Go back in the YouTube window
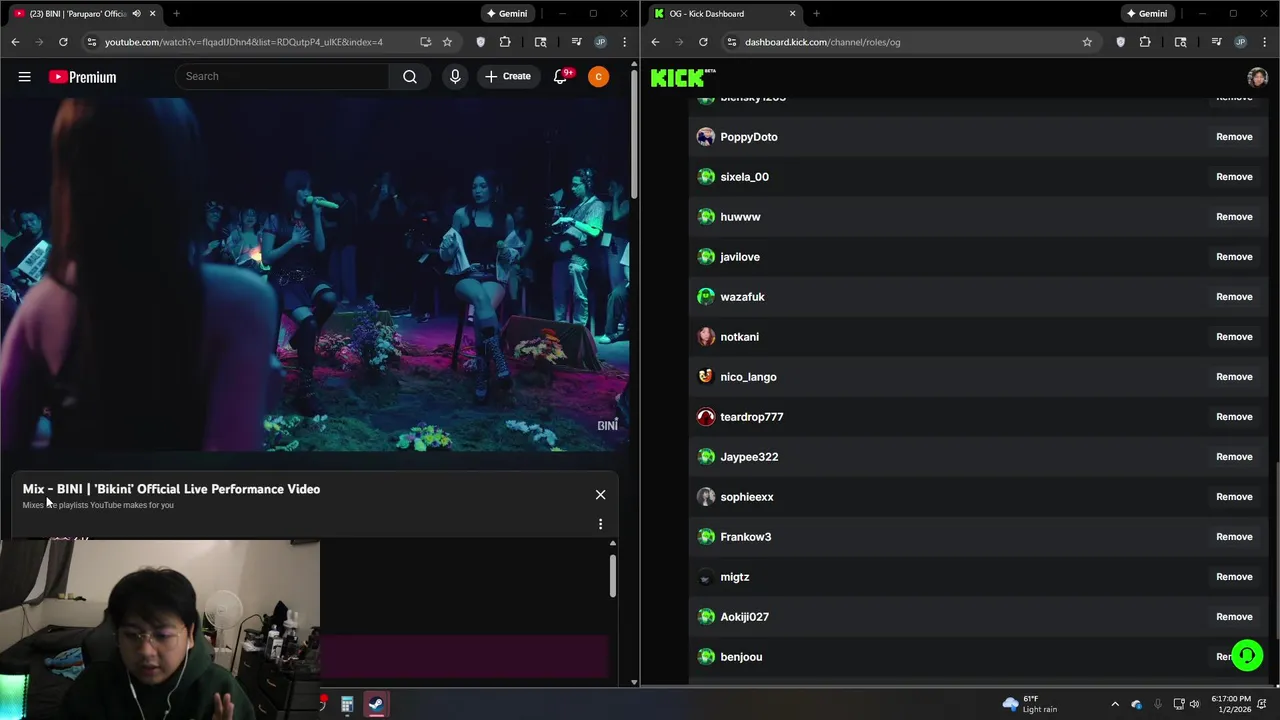The height and width of the screenshot is (720, 1280). [x=15, y=42]
